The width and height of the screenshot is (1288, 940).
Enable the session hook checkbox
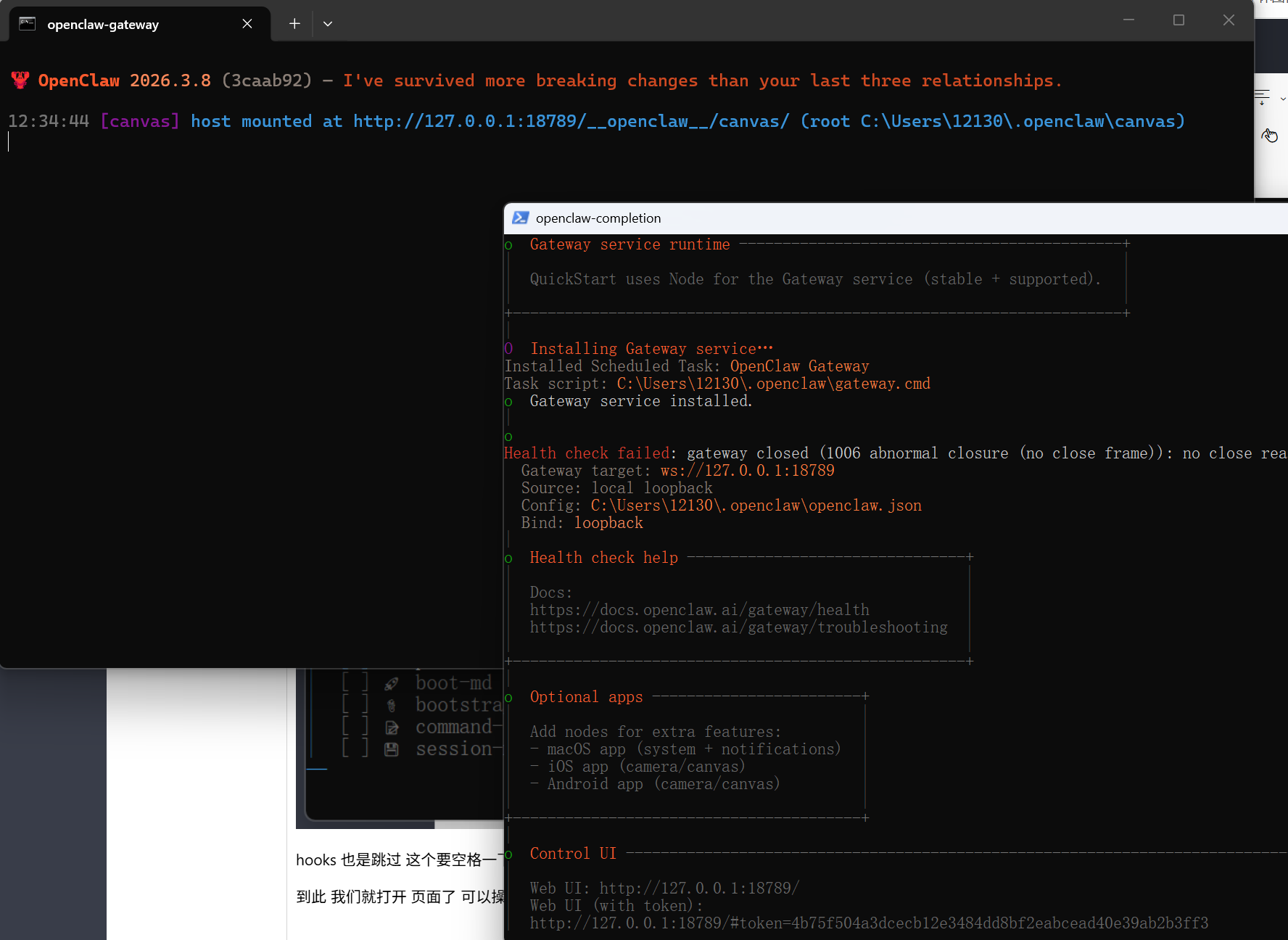355,749
